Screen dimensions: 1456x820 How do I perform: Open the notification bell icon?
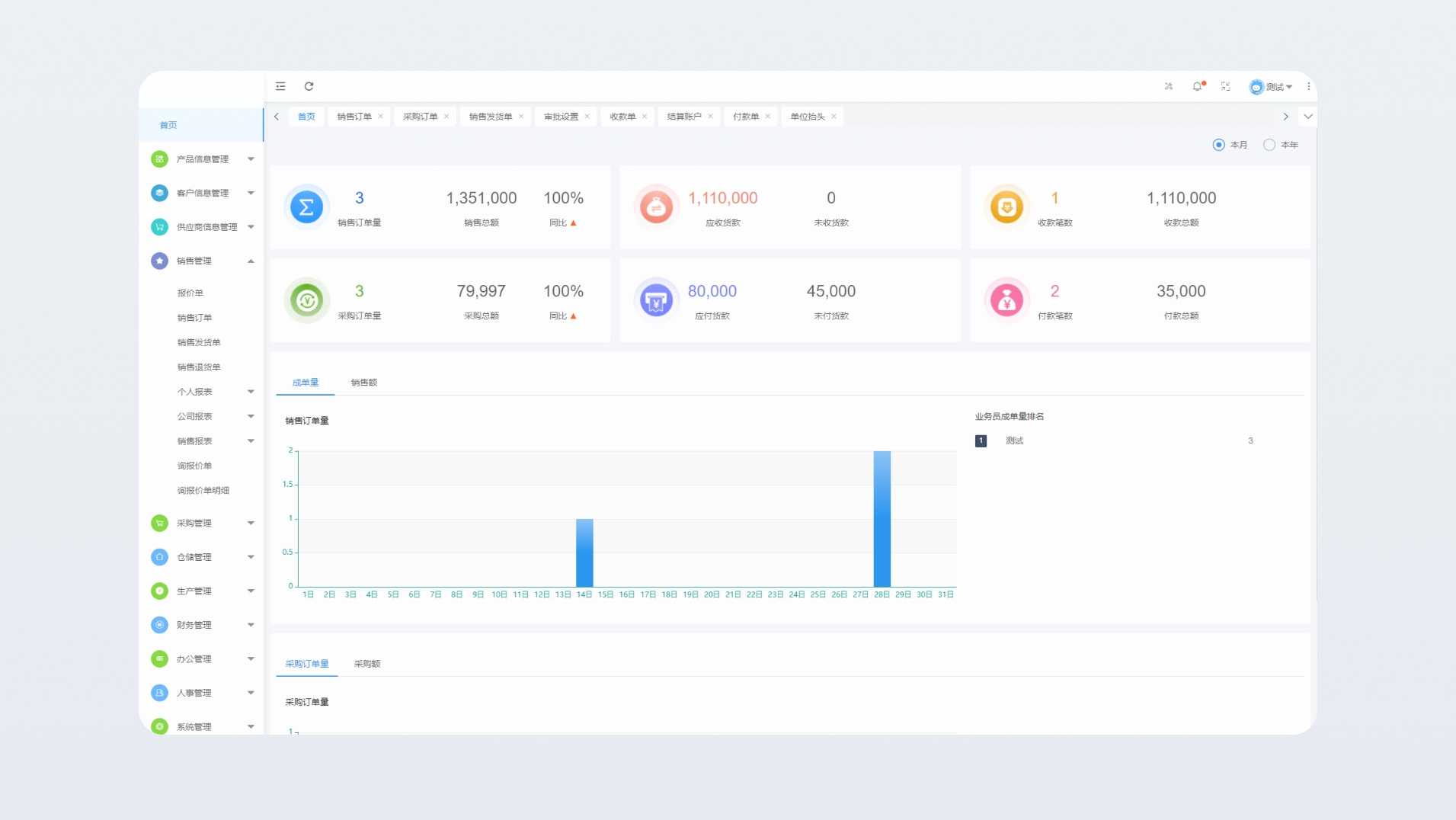click(1197, 87)
